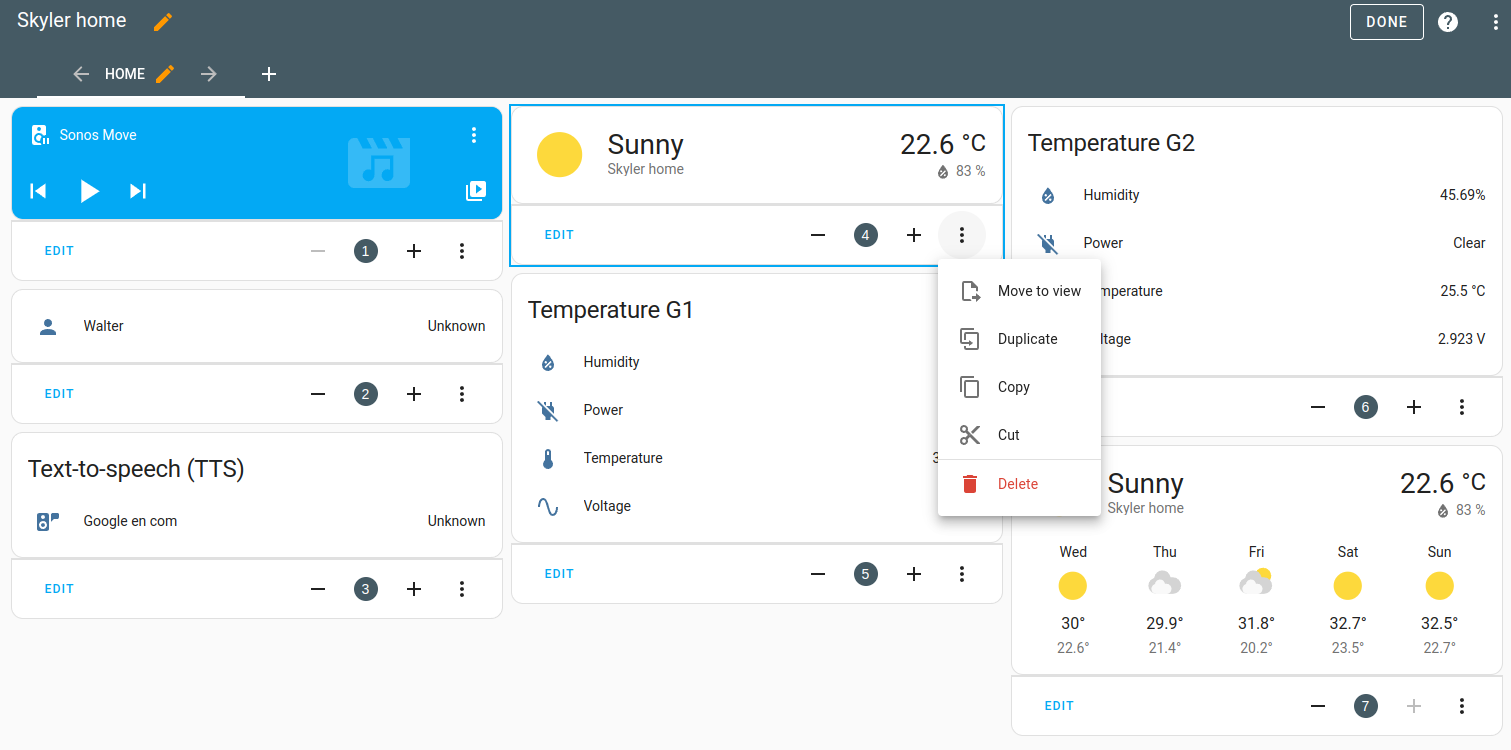Edit the HOME tab using pencil icon
The height and width of the screenshot is (750, 1511).
coord(166,74)
